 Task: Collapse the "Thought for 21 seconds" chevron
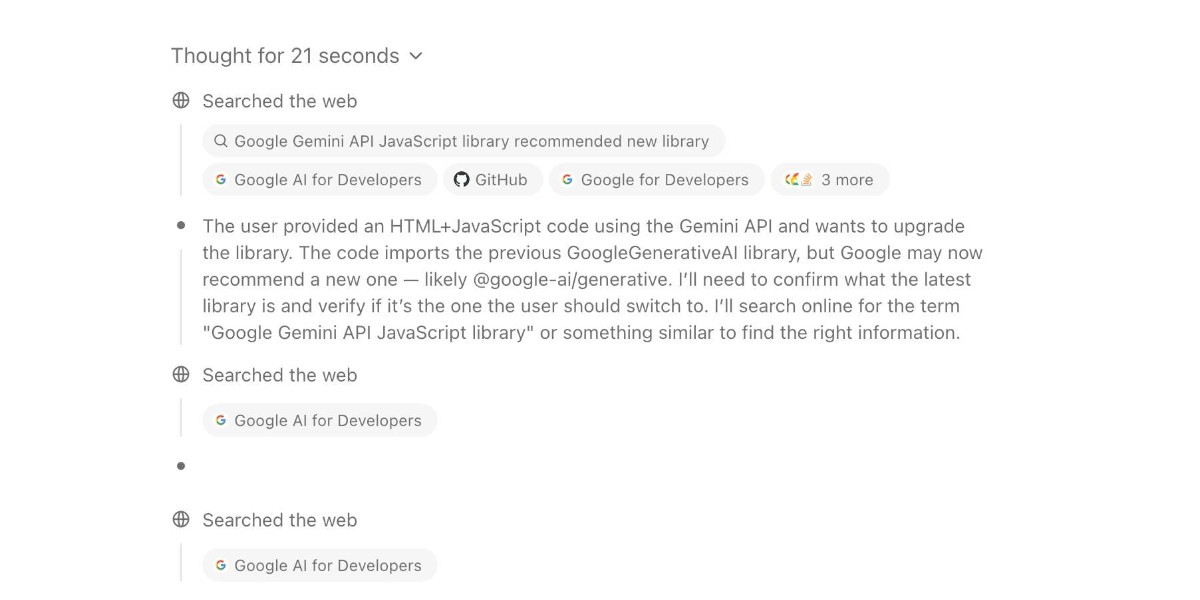pos(416,56)
